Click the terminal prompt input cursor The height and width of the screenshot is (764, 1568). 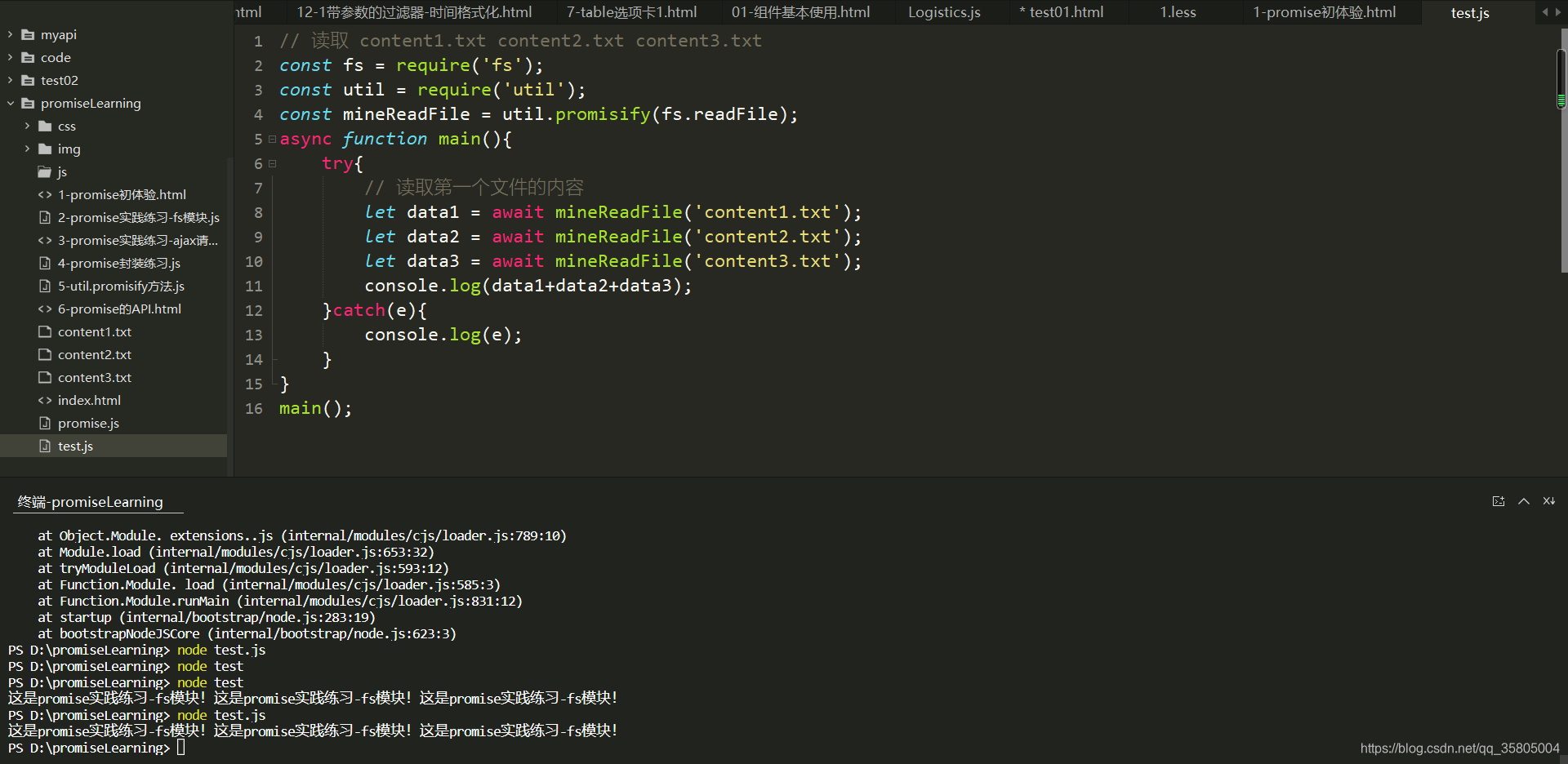[180, 748]
